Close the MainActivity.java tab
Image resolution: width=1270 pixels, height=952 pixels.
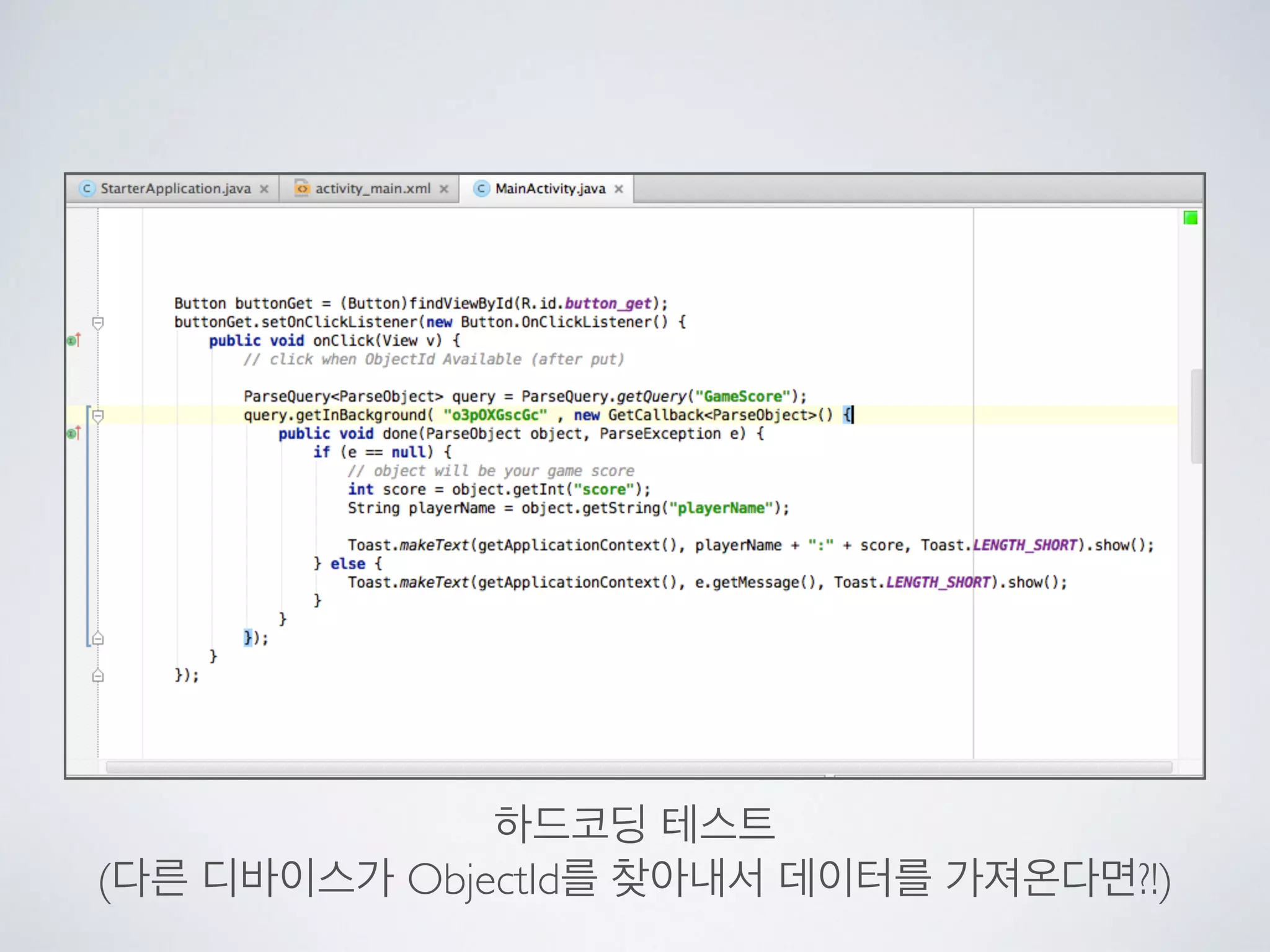point(619,189)
